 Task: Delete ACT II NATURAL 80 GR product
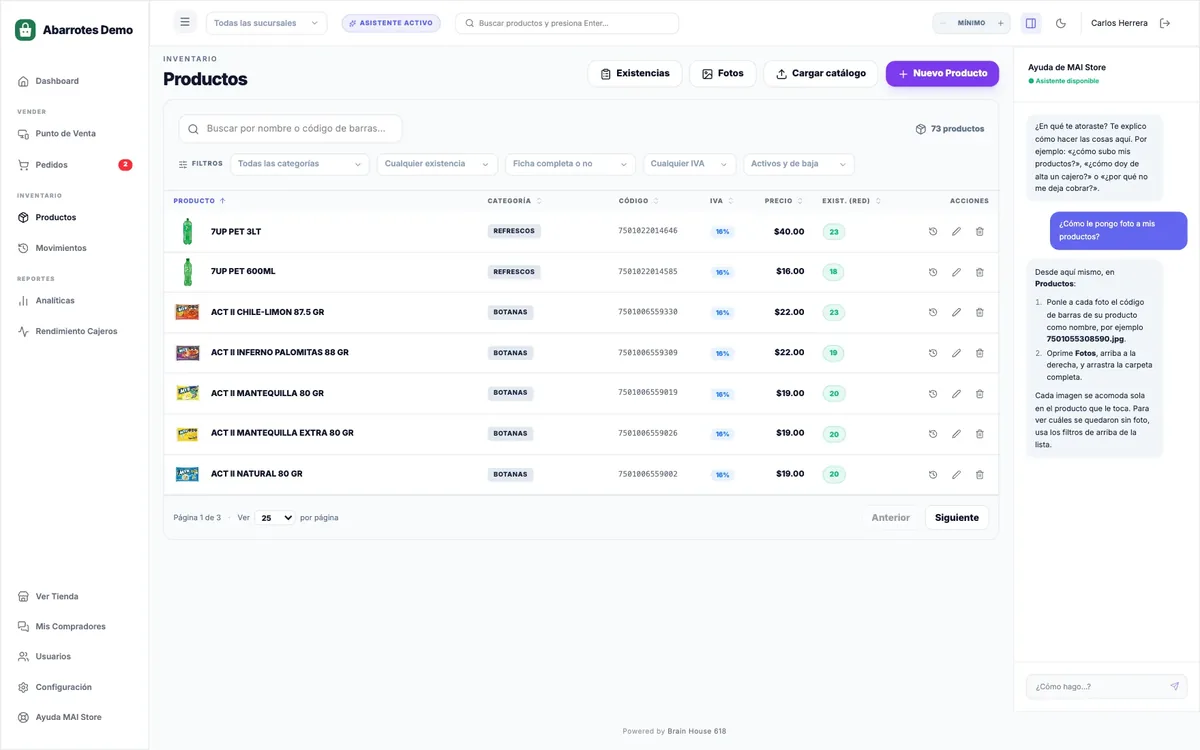tap(979, 474)
